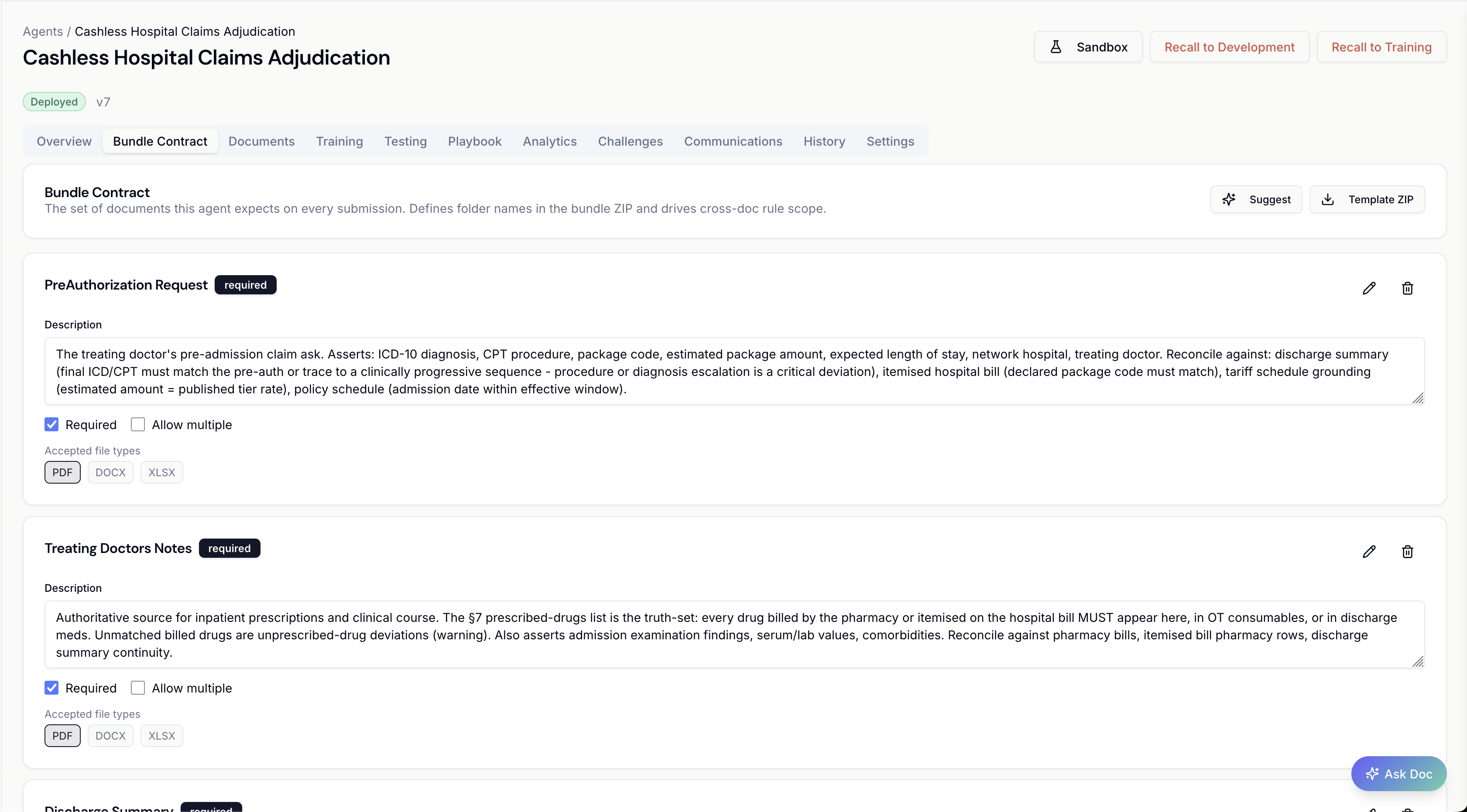Go to the Testing tab
1467x812 pixels.
pos(405,141)
